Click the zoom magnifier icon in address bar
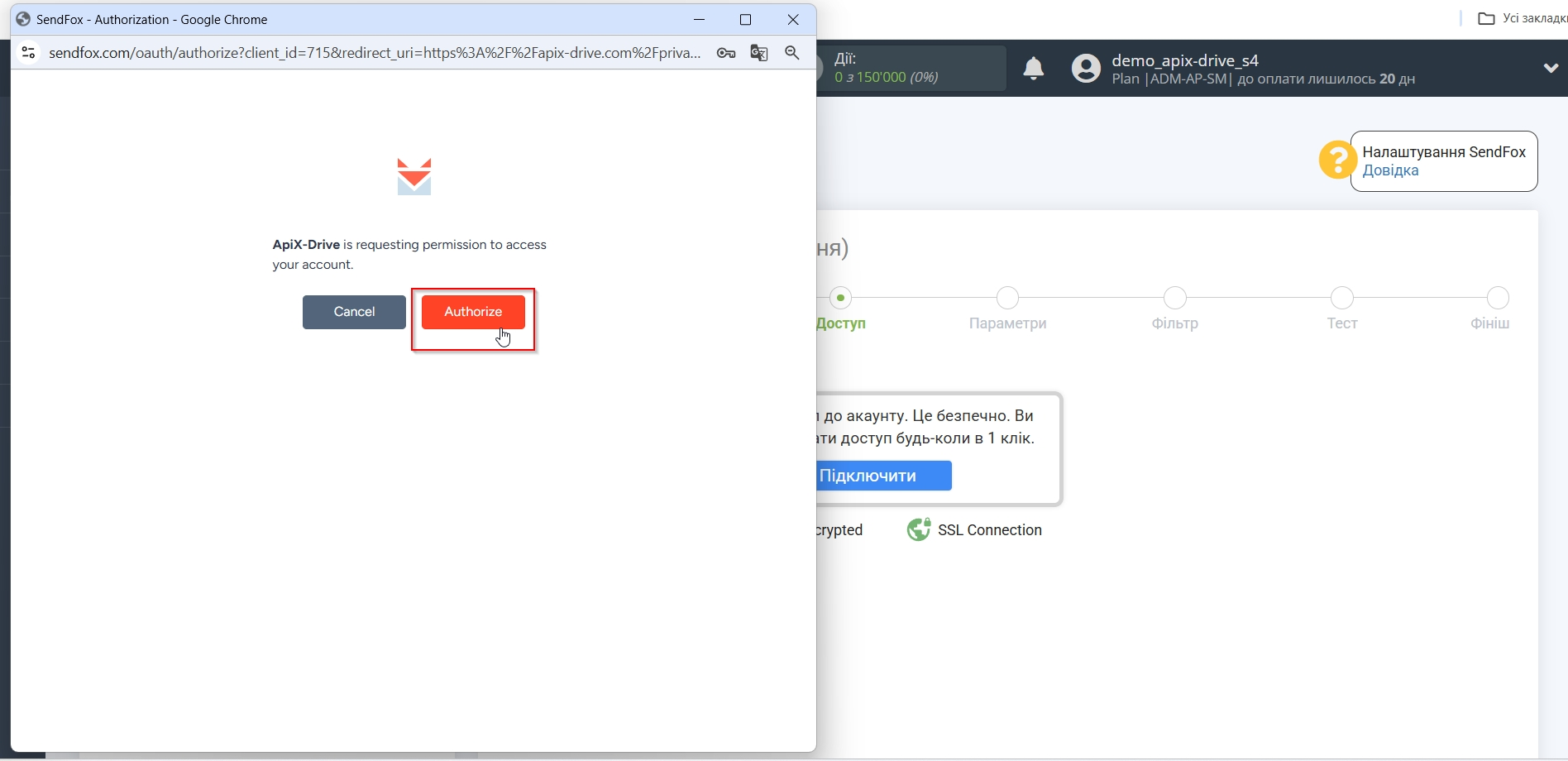Screen dimensions: 1568x761 coord(792,53)
